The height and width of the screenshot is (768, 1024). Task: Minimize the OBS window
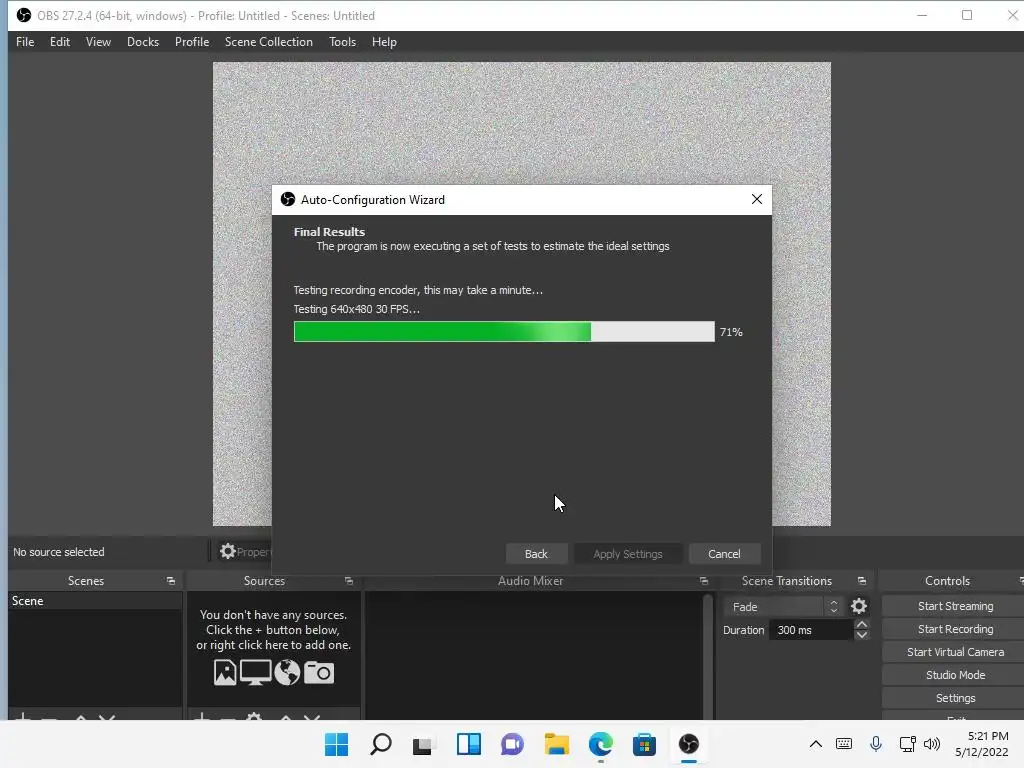[x=922, y=15]
